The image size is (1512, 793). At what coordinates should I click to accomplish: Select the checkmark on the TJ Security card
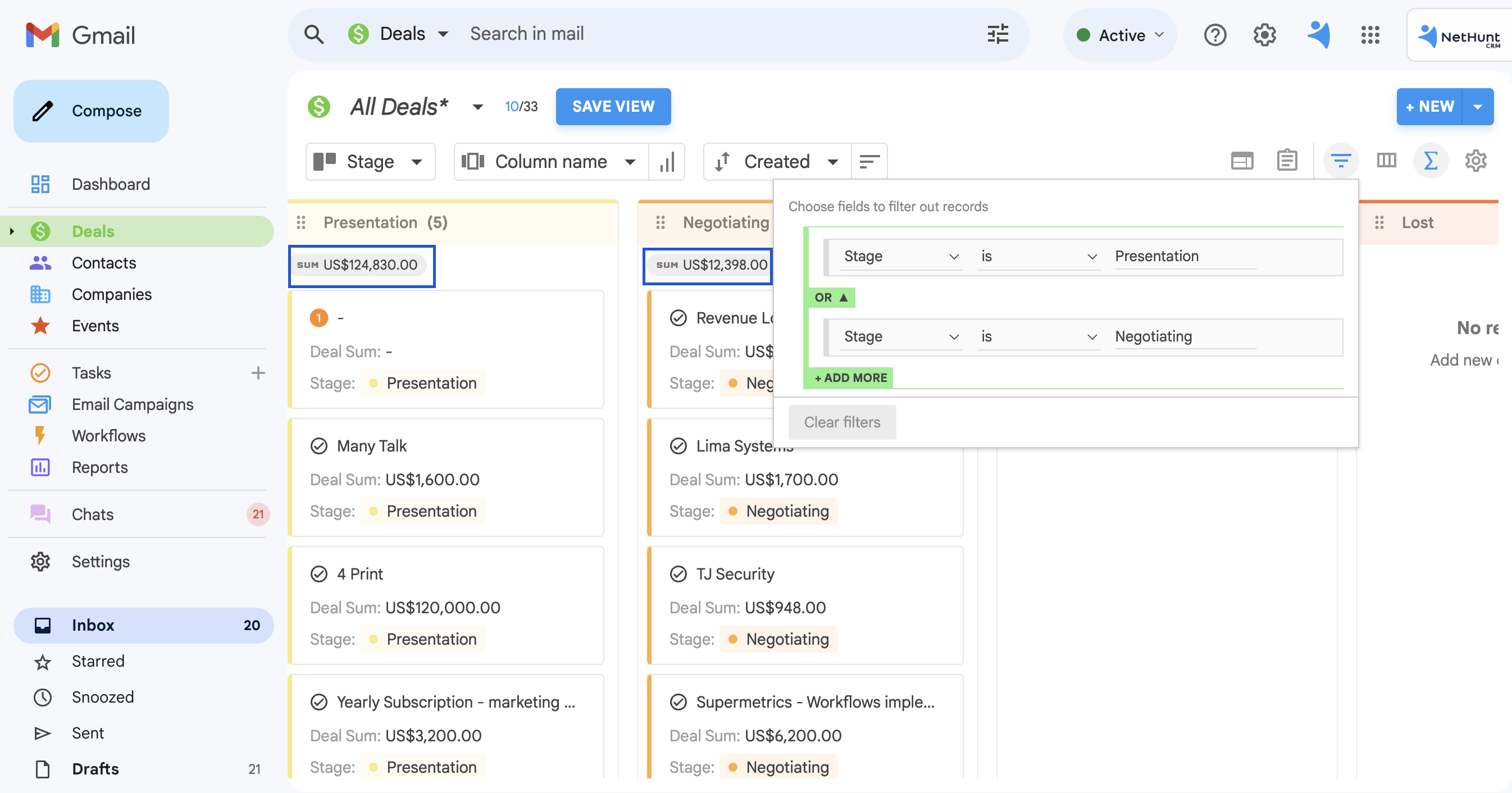[x=678, y=573]
